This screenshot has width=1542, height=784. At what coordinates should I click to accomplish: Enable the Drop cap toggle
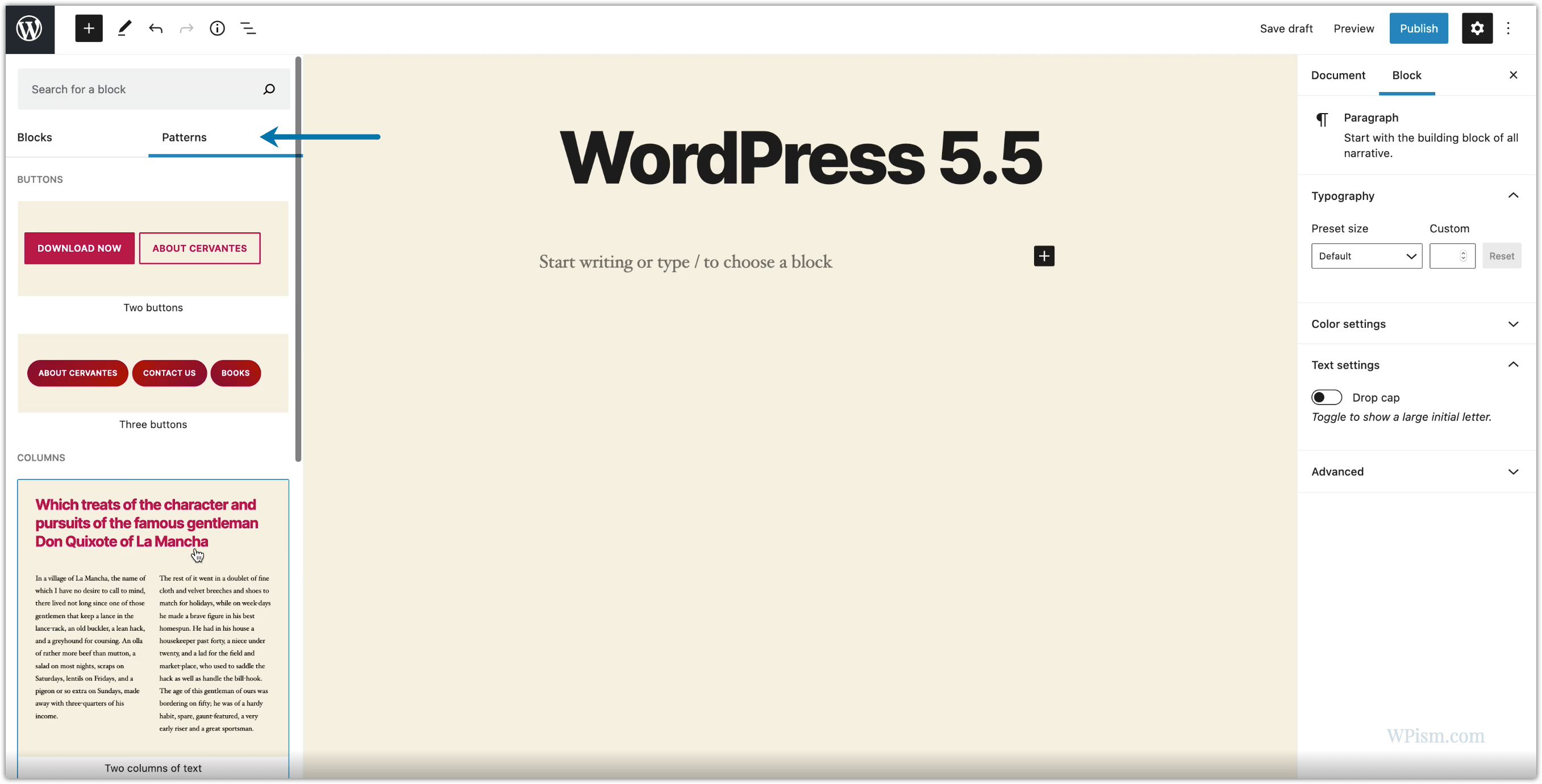pyautogui.click(x=1327, y=397)
